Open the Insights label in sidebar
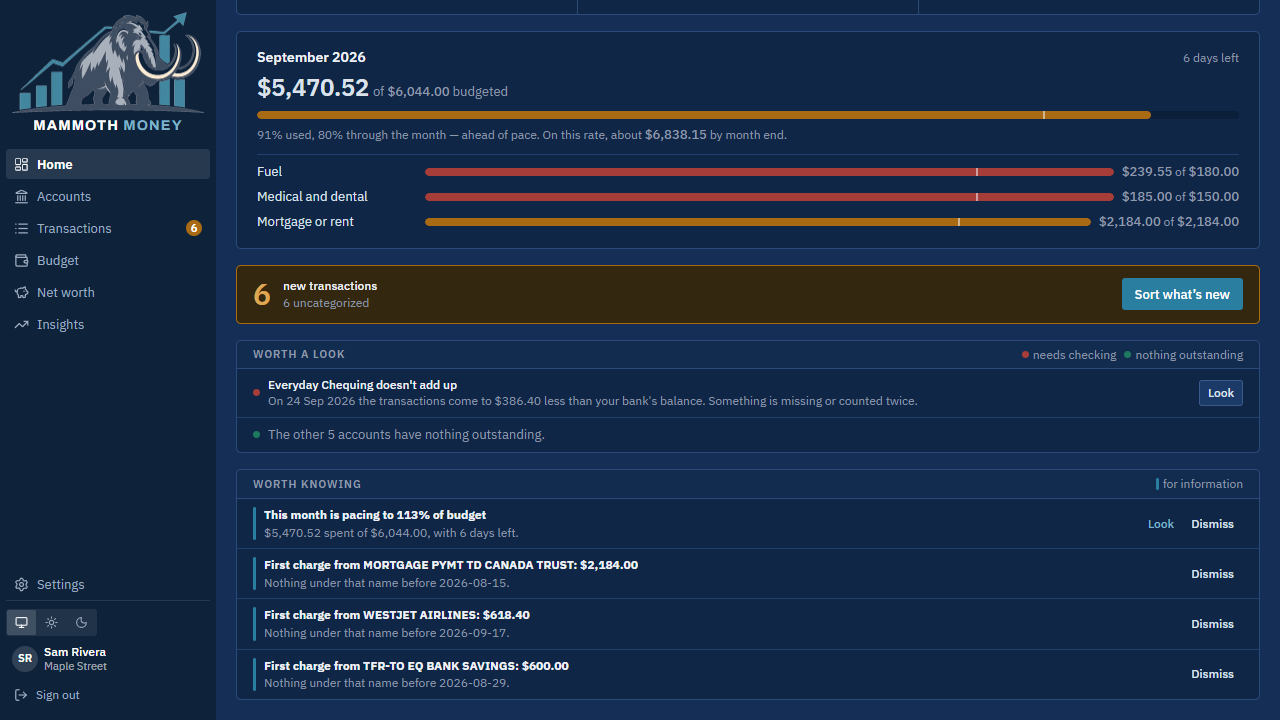The width and height of the screenshot is (1280, 720). (x=60, y=324)
